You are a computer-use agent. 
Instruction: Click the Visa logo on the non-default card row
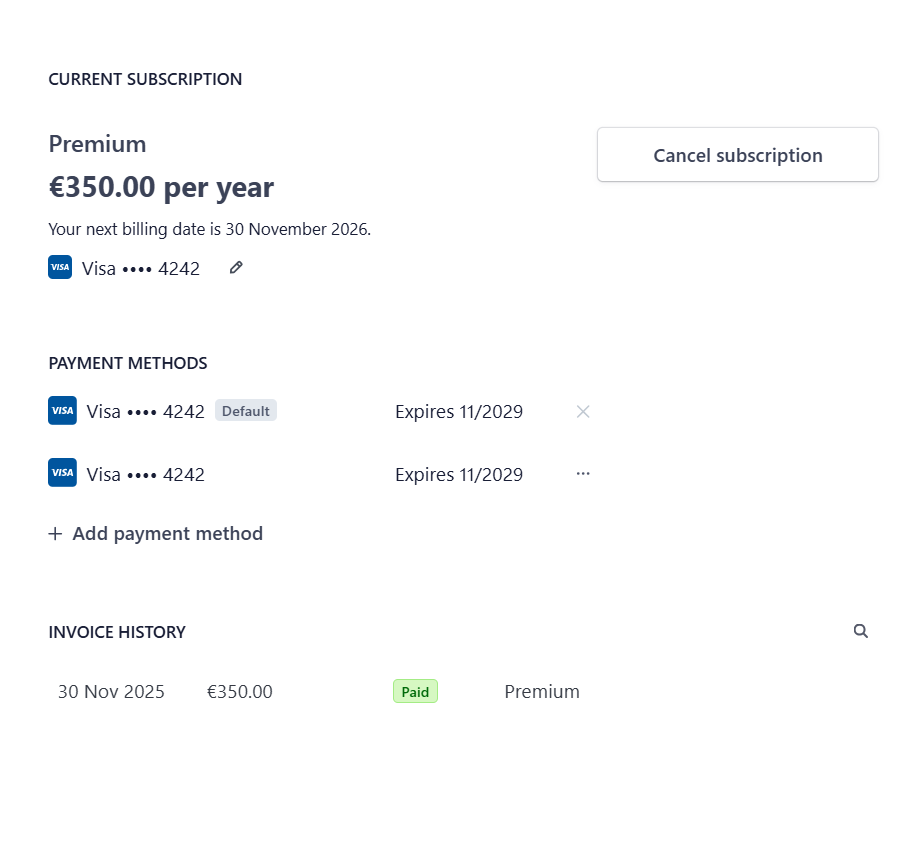[62, 473]
